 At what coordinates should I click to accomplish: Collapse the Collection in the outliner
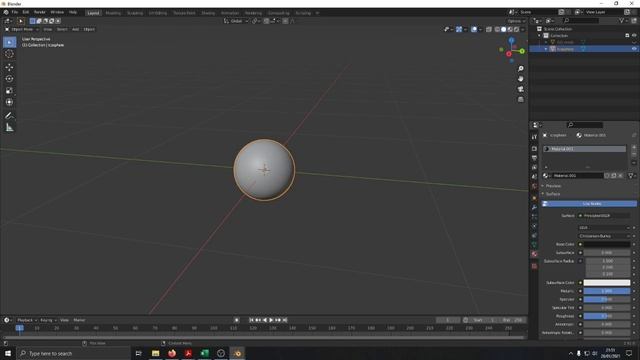(539, 36)
